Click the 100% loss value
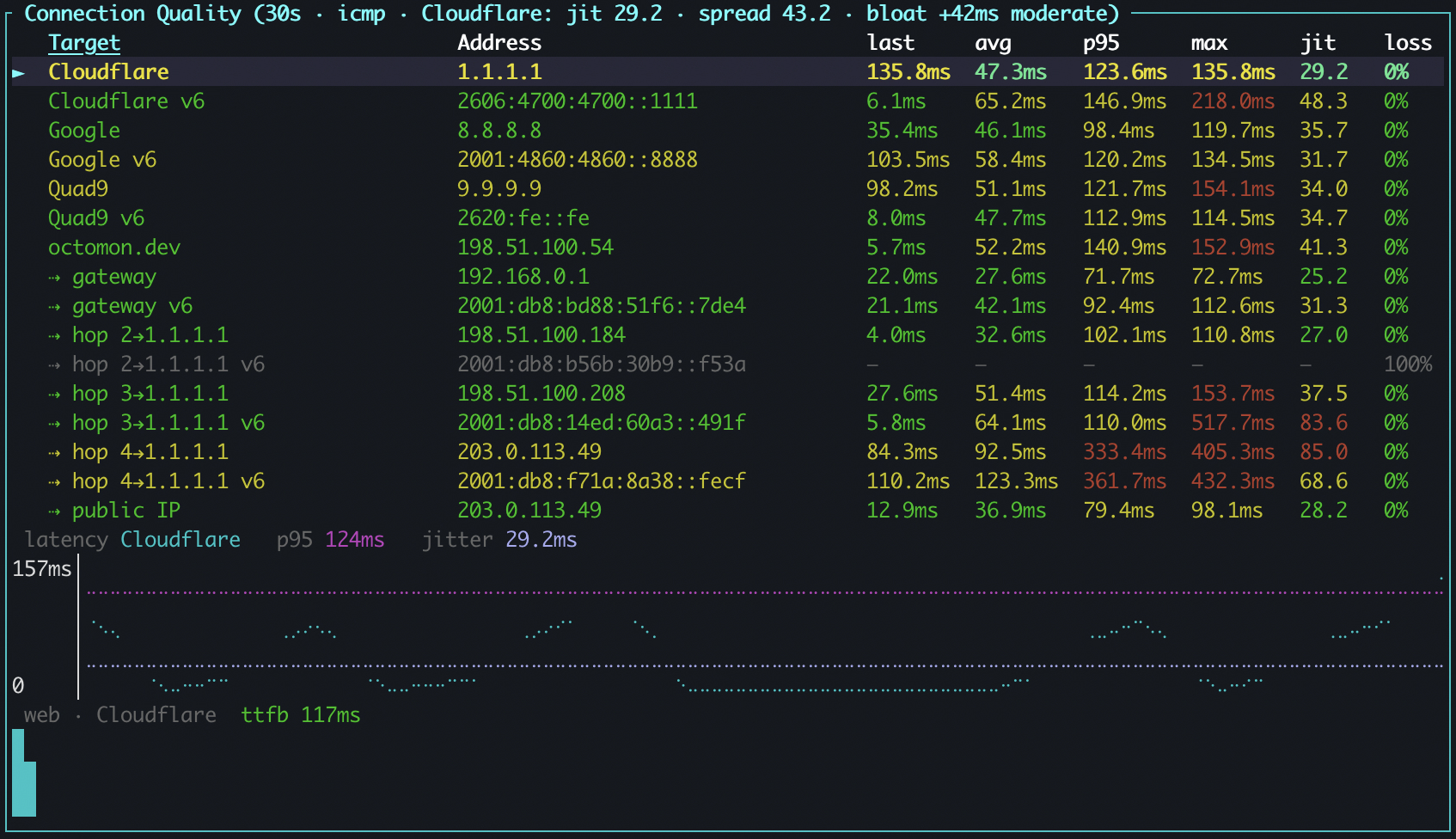This screenshot has height=839, width=1456. tap(1408, 364)
